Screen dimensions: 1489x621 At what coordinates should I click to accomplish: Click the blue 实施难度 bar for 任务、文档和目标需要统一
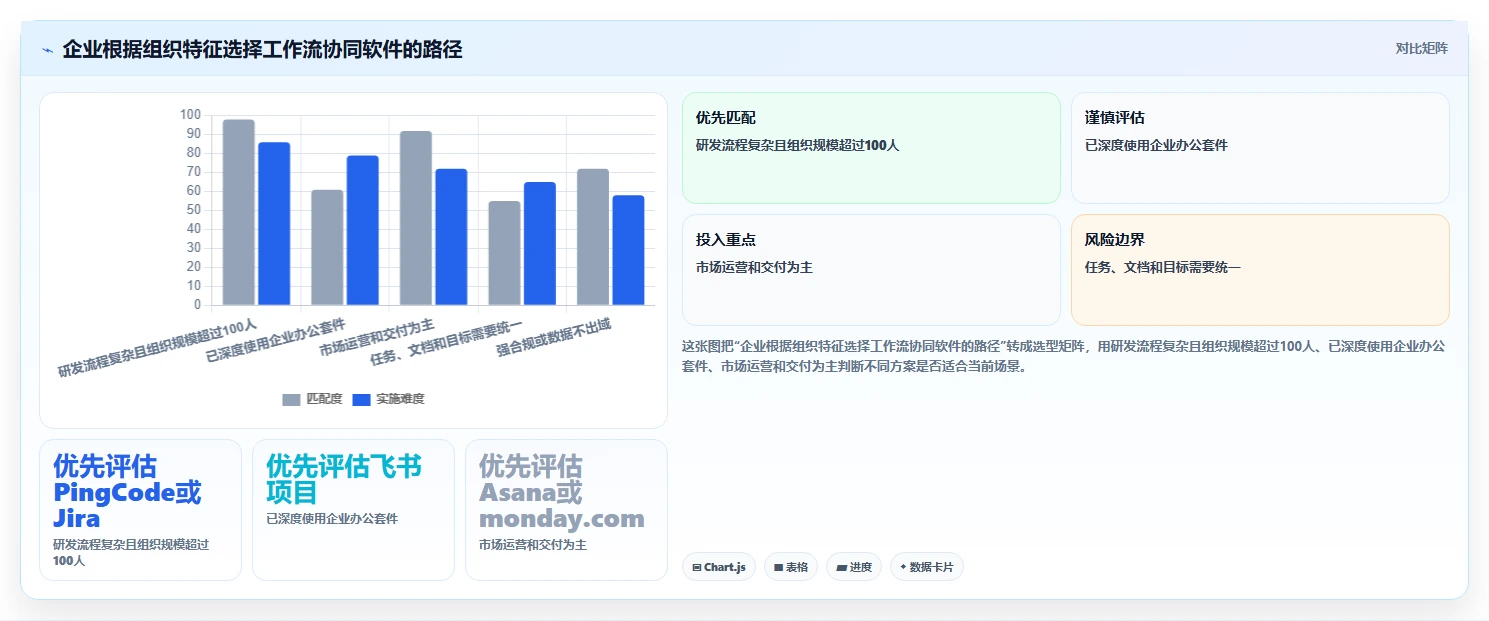pos(540,243)
